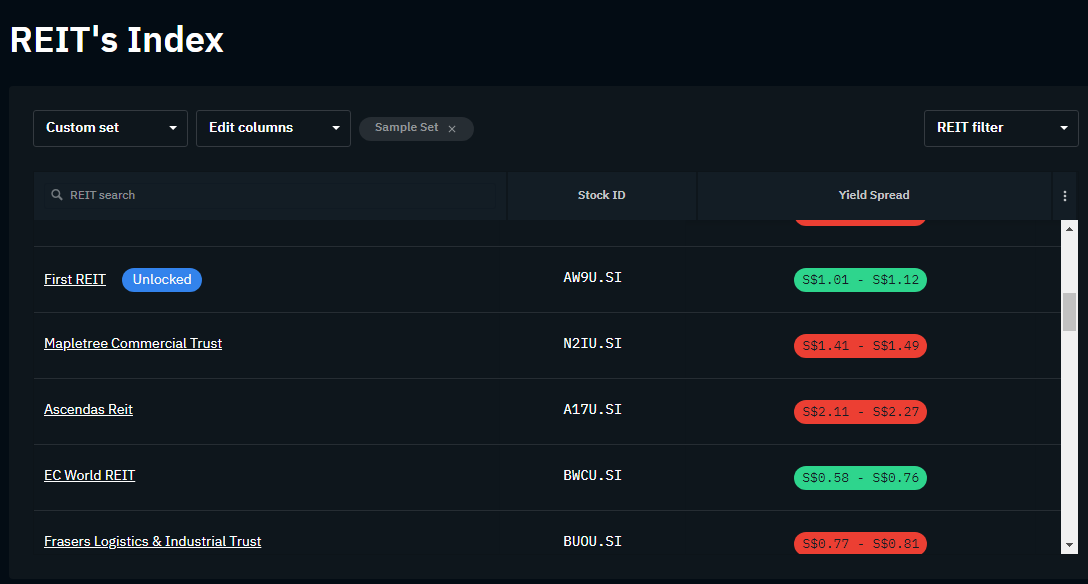Click the Unlocked badge beside First REIT
Viewport: 1088px width, 584px height.
tap(162, 280)
